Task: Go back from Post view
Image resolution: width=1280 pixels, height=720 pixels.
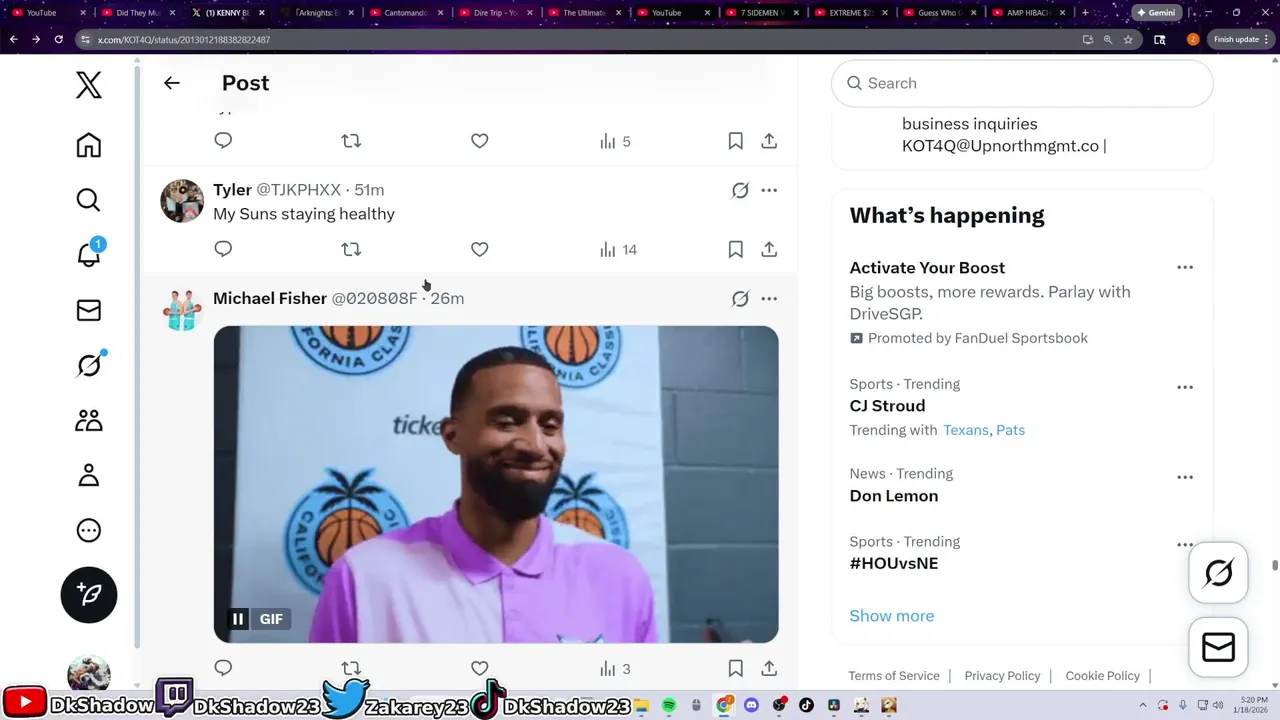Action: [172, 83]
